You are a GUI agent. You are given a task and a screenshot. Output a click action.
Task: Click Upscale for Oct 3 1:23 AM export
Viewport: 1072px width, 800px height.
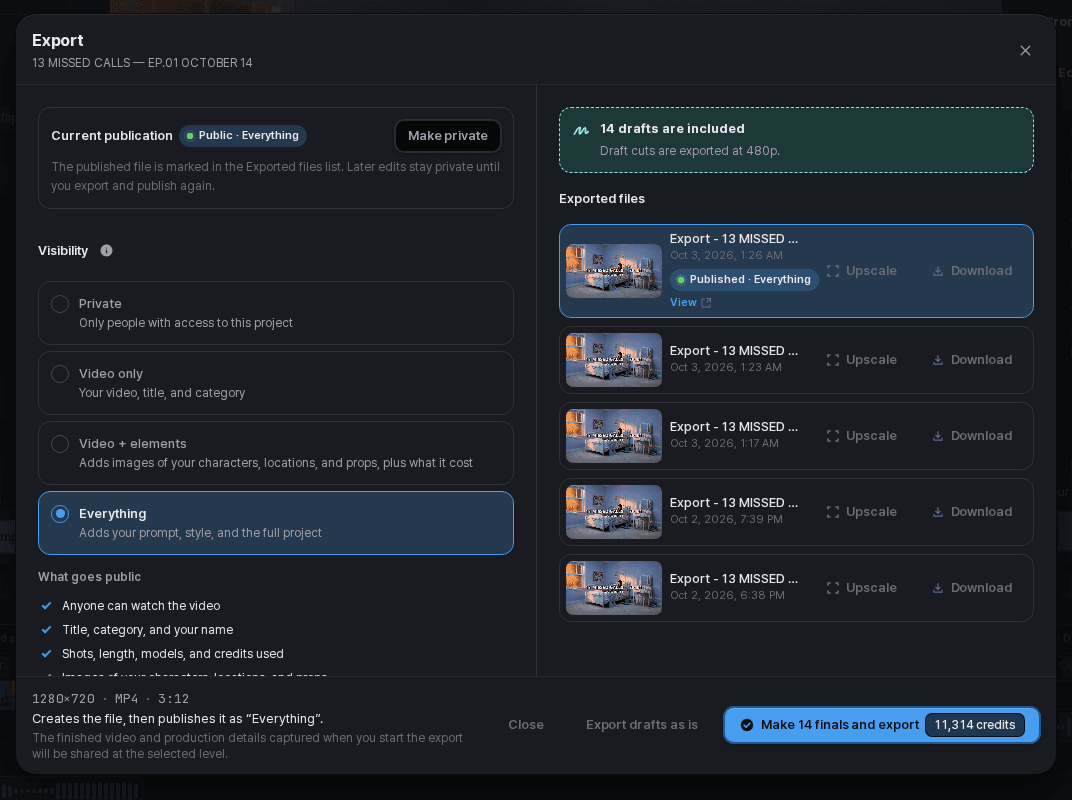click(x=861, y=360)
